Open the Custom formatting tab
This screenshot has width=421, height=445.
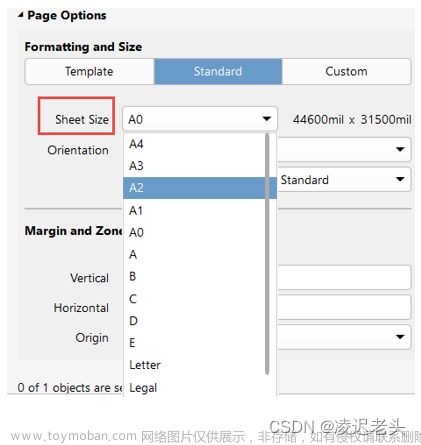coord(346,71)
